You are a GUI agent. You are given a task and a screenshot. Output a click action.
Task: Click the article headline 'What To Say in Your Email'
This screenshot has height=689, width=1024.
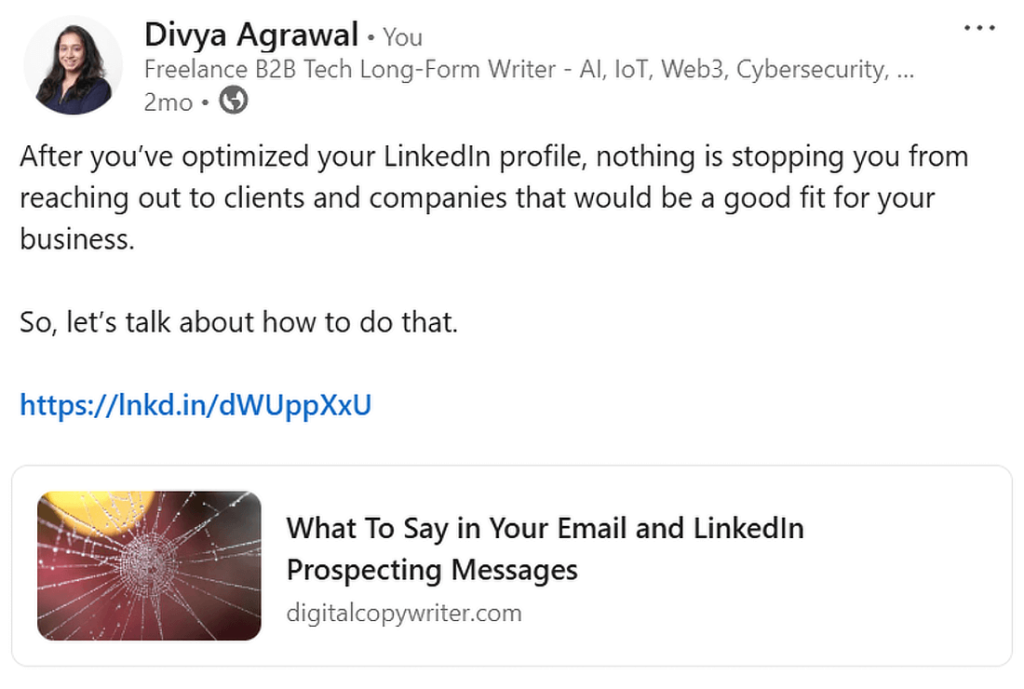click(545, 528)
